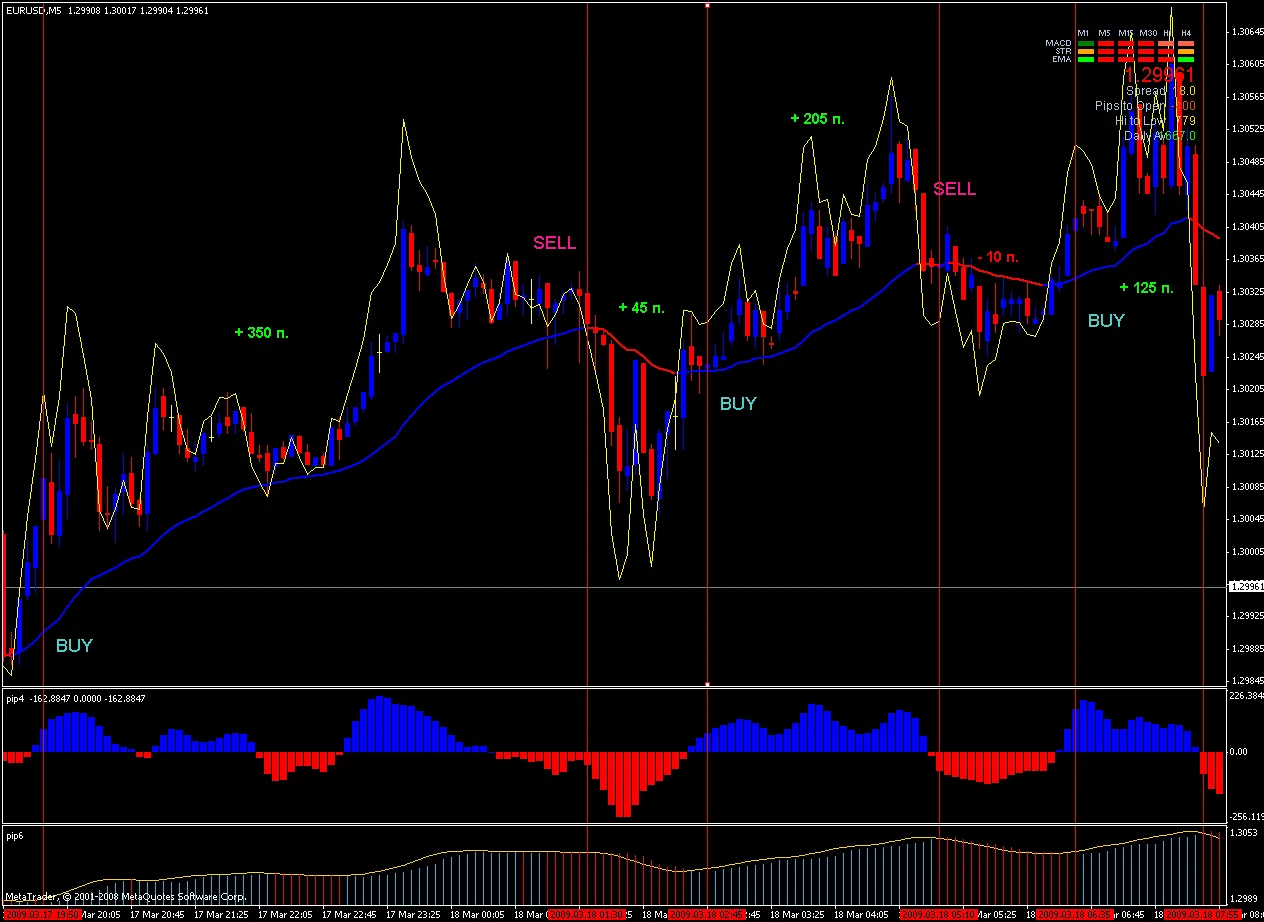Click the M5 MACD red signal bar
Screen dimensions: 1264x922
pyautogui.click(x=1106, y=44)
